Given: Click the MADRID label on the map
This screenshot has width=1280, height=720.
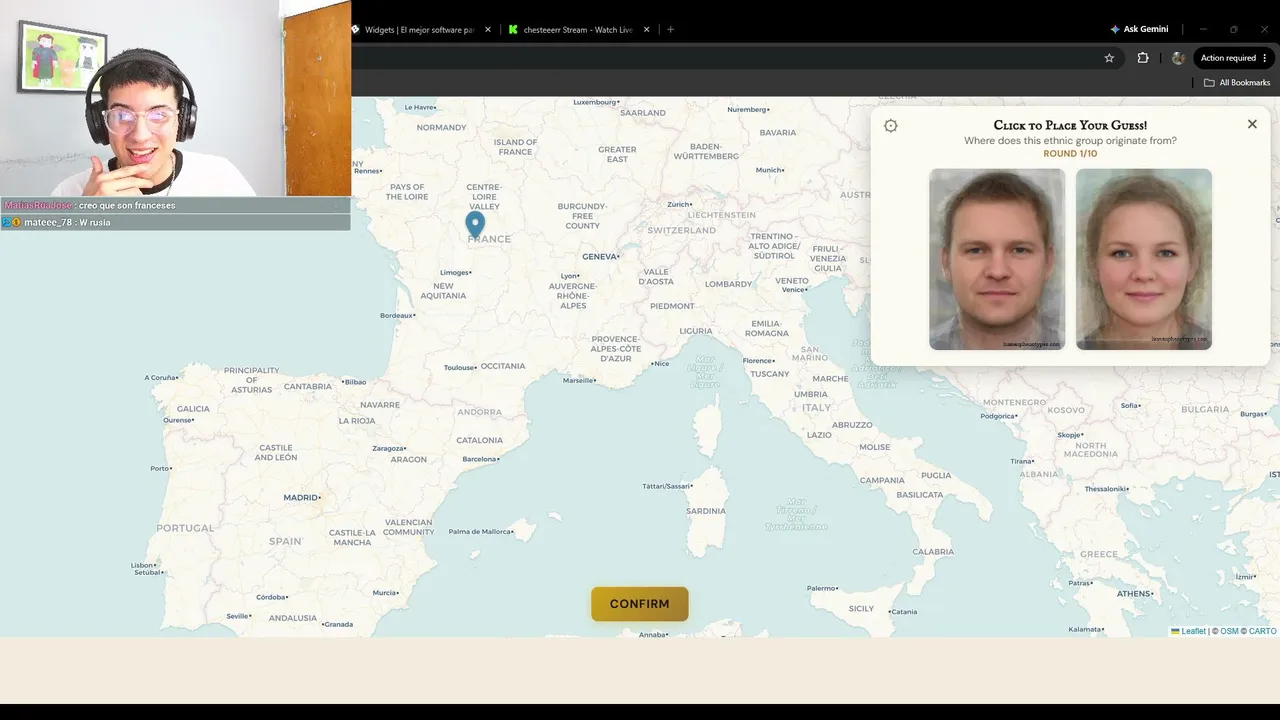Looking at the screenshot, I should (301, 497).
